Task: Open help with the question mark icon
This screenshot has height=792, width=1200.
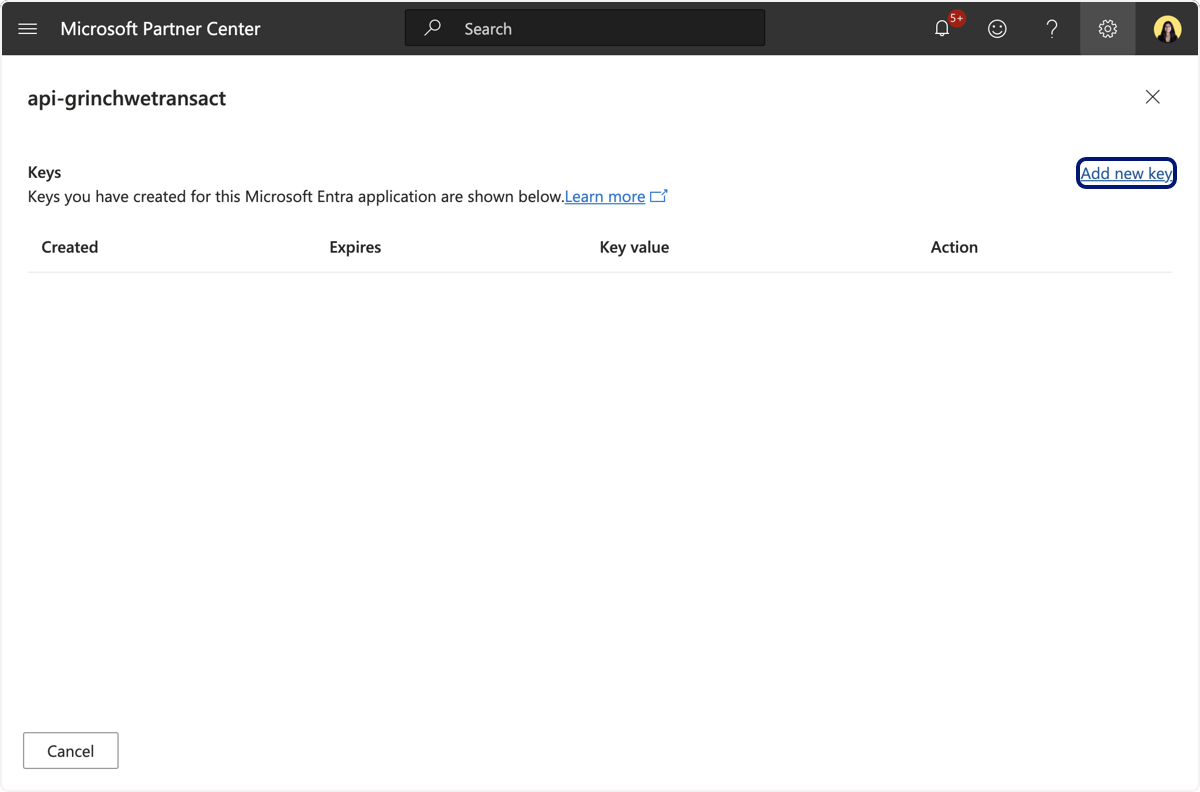Action: click(x=1052, y=29)
